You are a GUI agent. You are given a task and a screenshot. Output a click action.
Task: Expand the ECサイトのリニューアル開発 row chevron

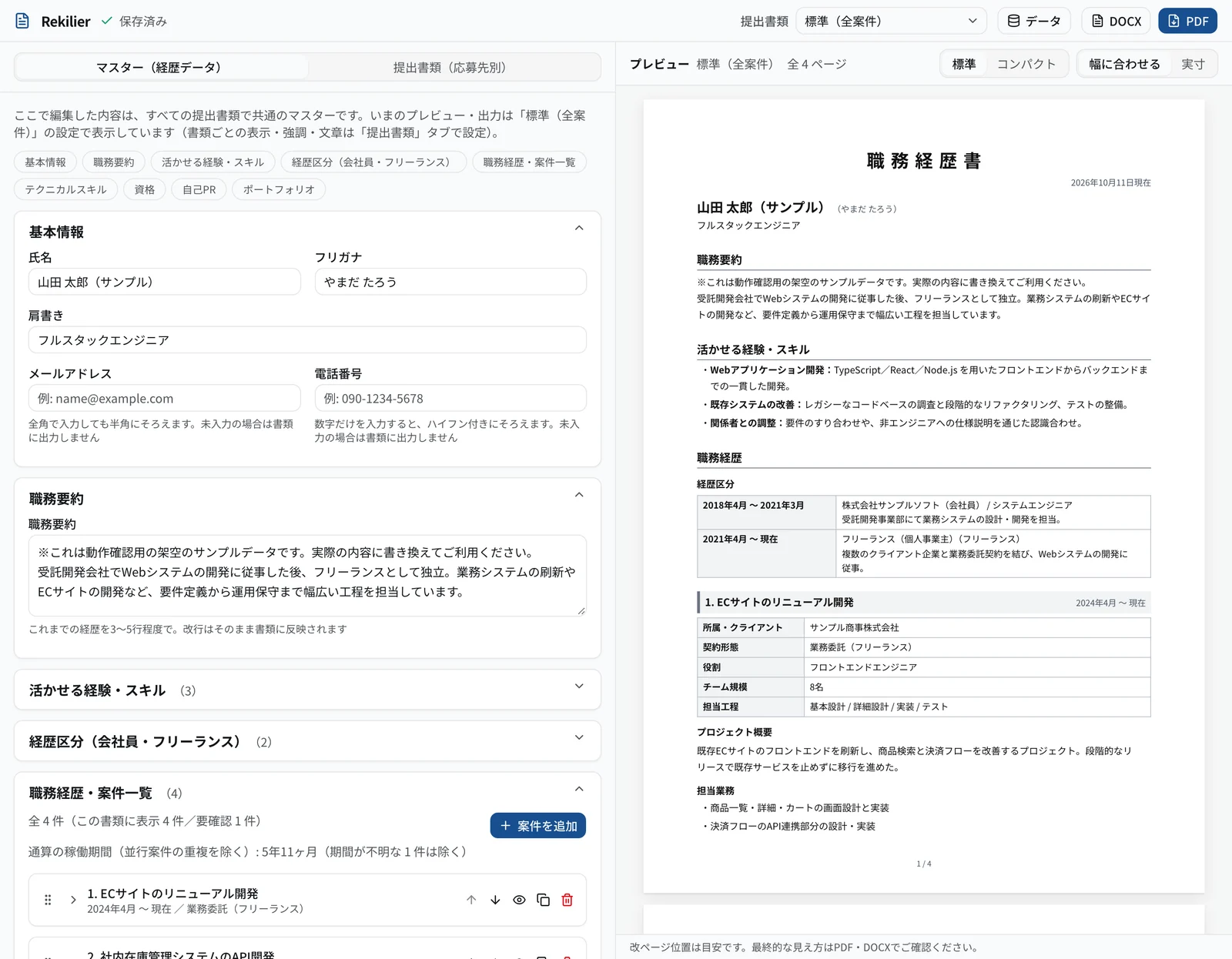(x=73, y=900)
